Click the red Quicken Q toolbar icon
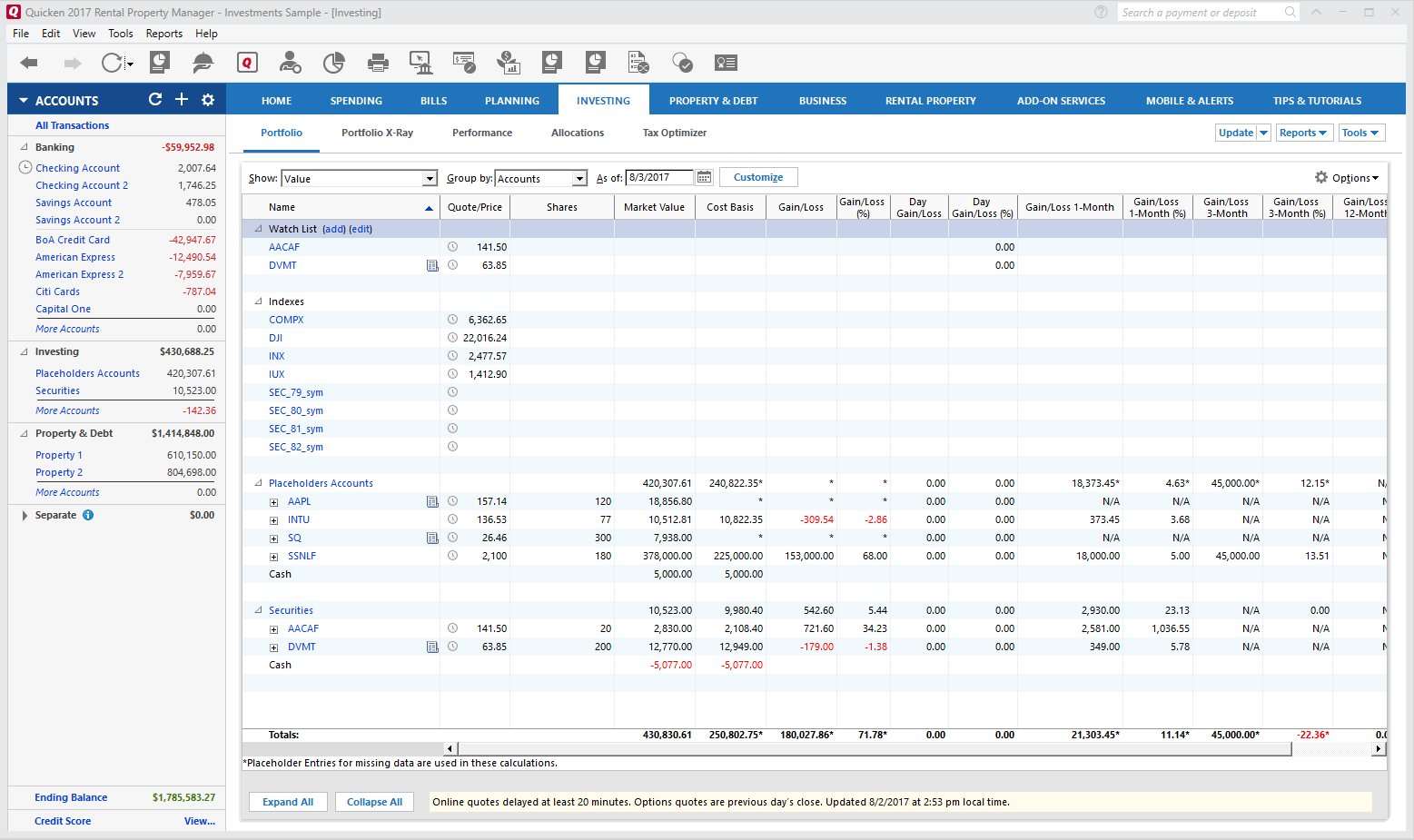This screenshot has width=1414, height=840. 247,63
